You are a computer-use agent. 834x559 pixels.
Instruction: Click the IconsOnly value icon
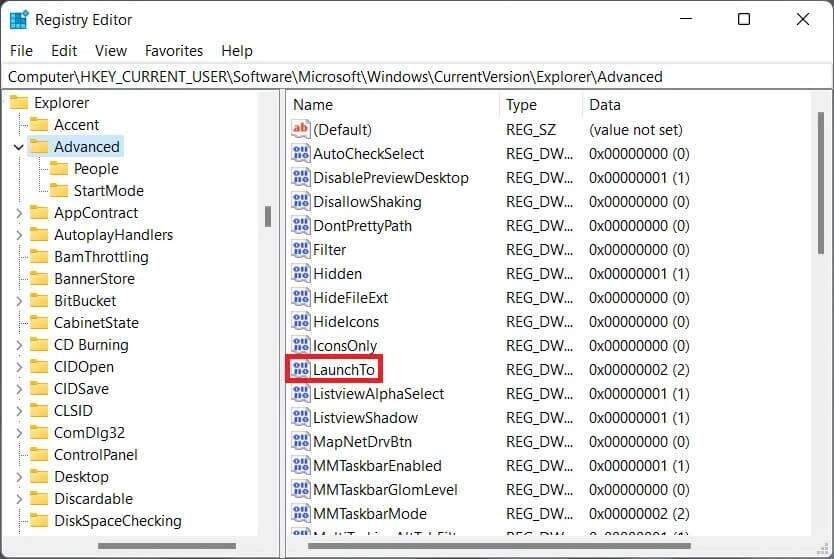pos(301,345)
